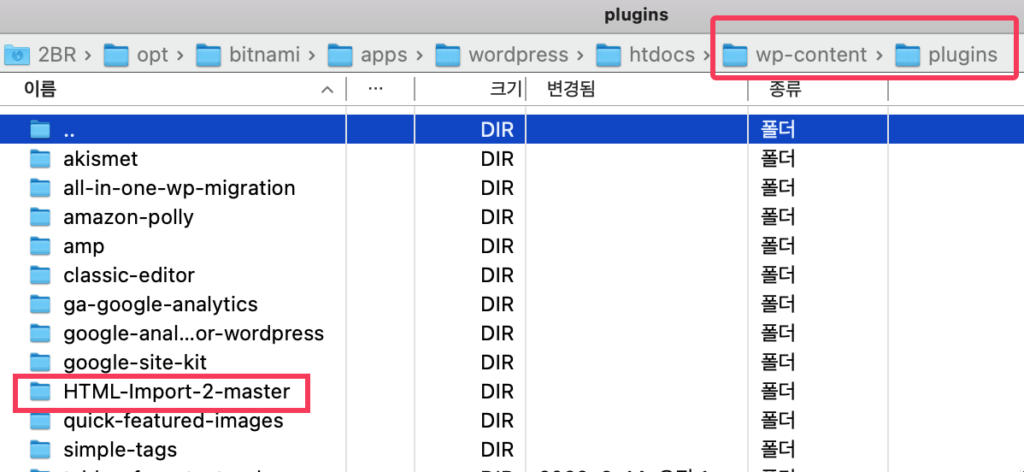Click the parent directory (..) folder icon
Screen dimensions: 1024x472
[x=40, y=129]
